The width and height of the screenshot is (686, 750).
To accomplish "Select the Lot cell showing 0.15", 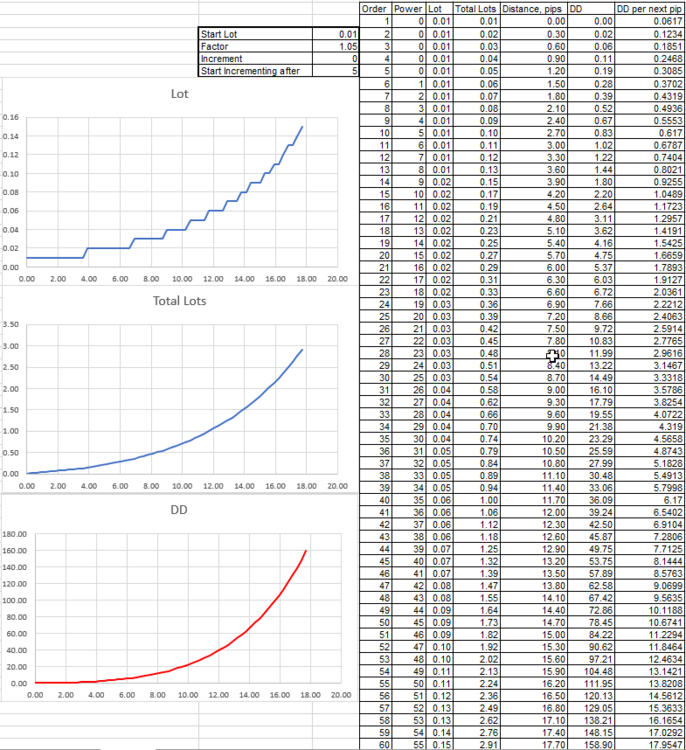I will point(439,745).
